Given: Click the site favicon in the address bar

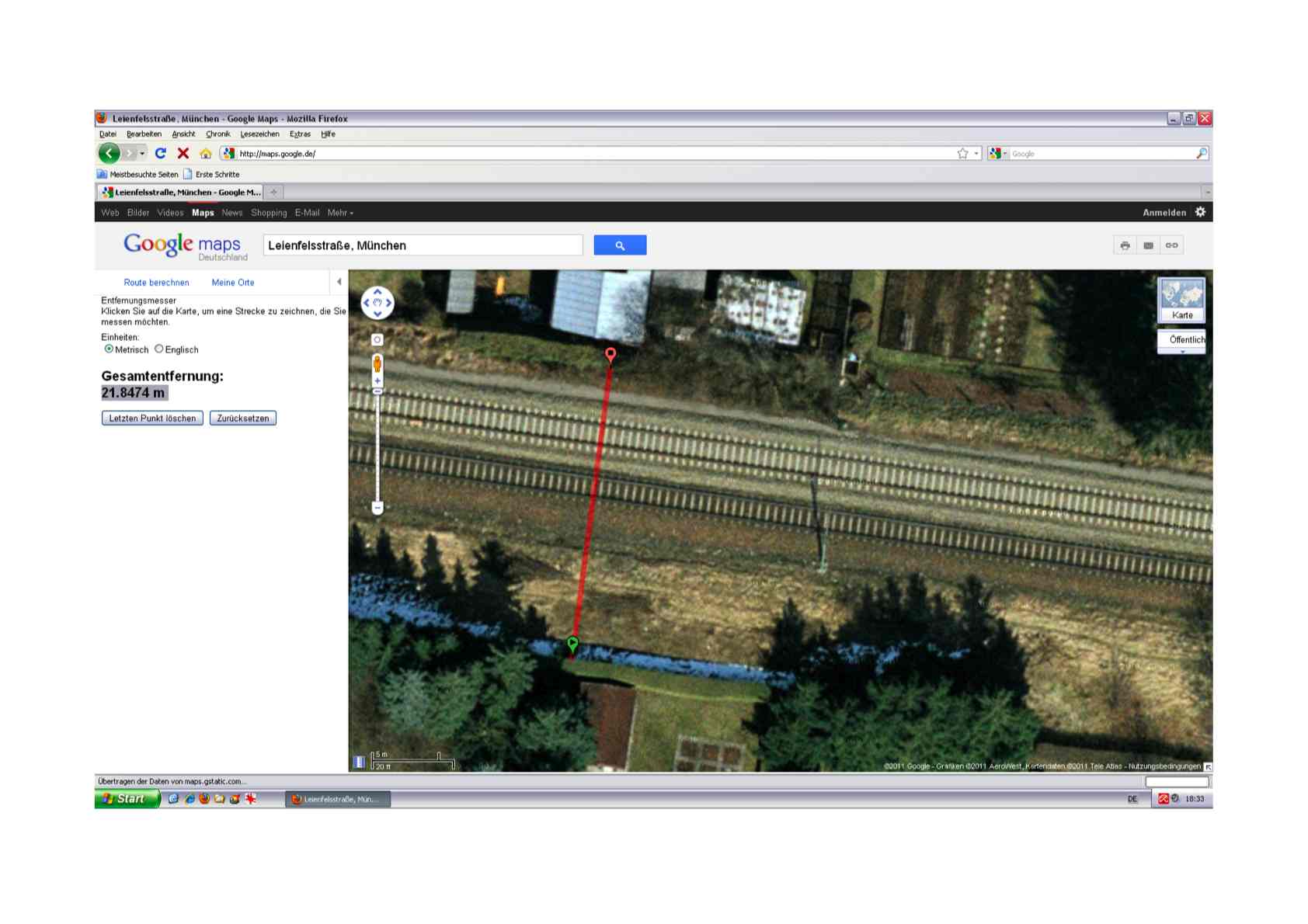Looking at the screenshot, I should point(229,154).
